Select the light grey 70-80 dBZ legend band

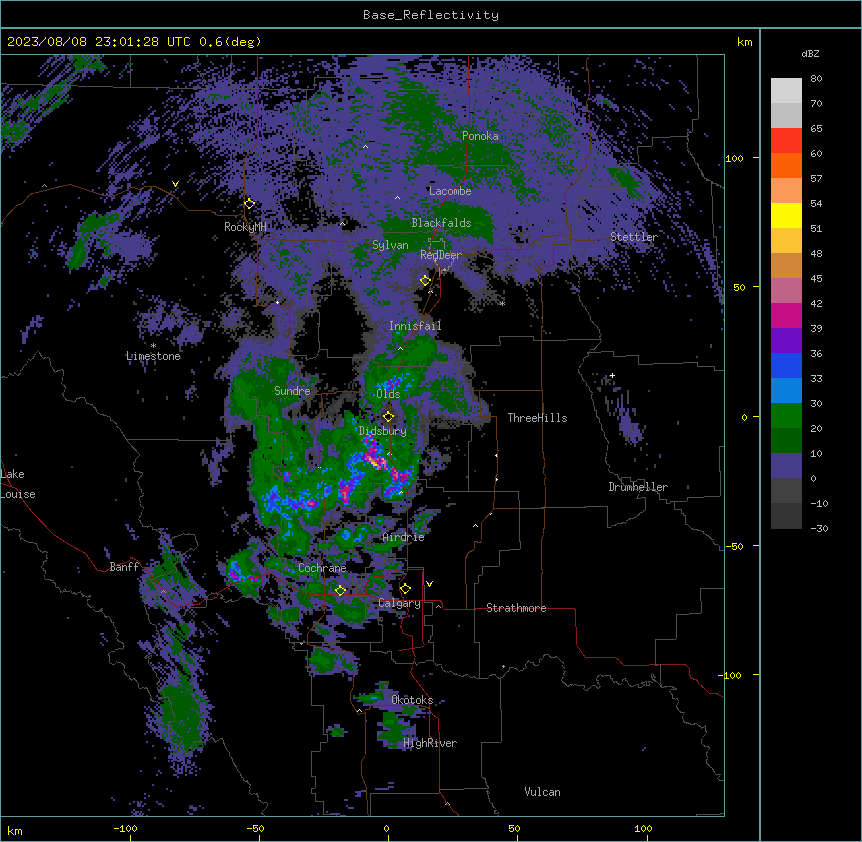pos(786,91)
